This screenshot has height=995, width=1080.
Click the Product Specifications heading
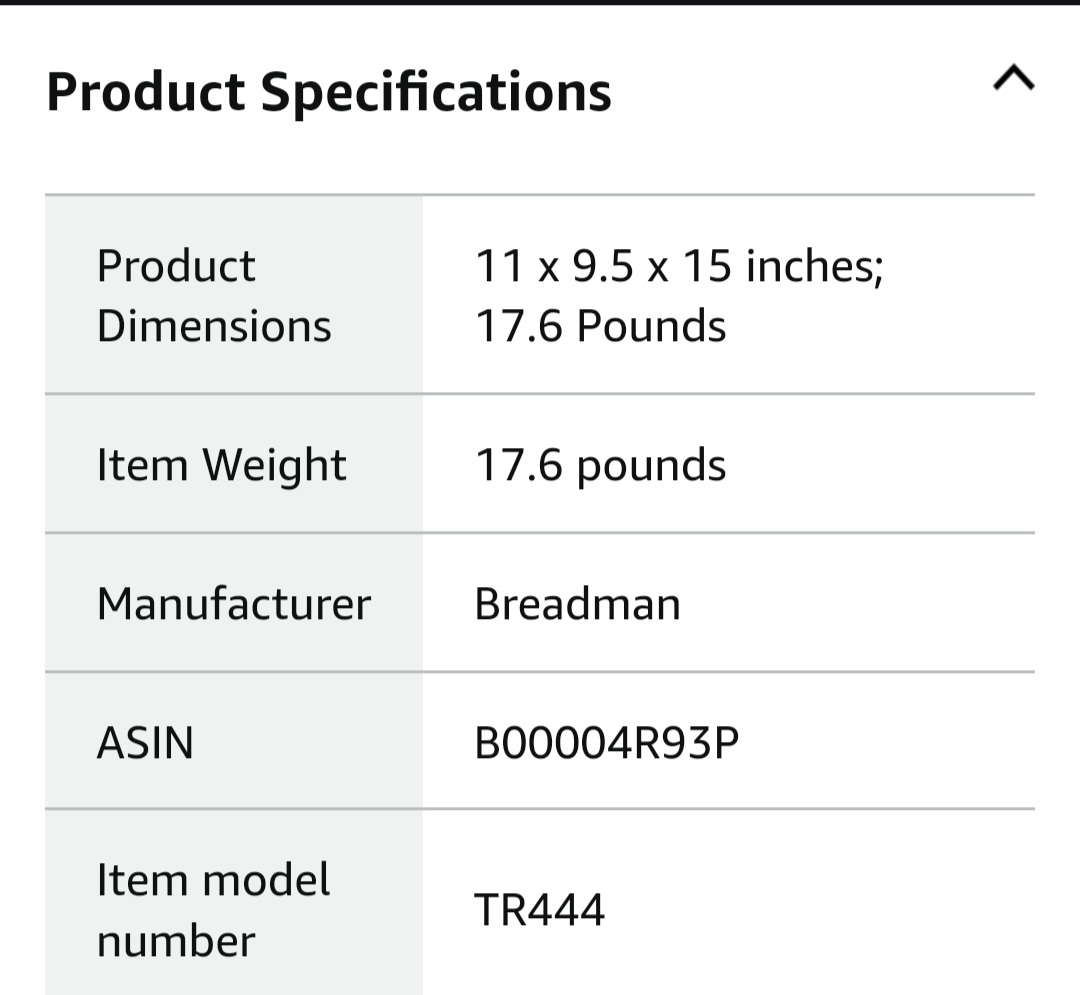click(330, 91)
